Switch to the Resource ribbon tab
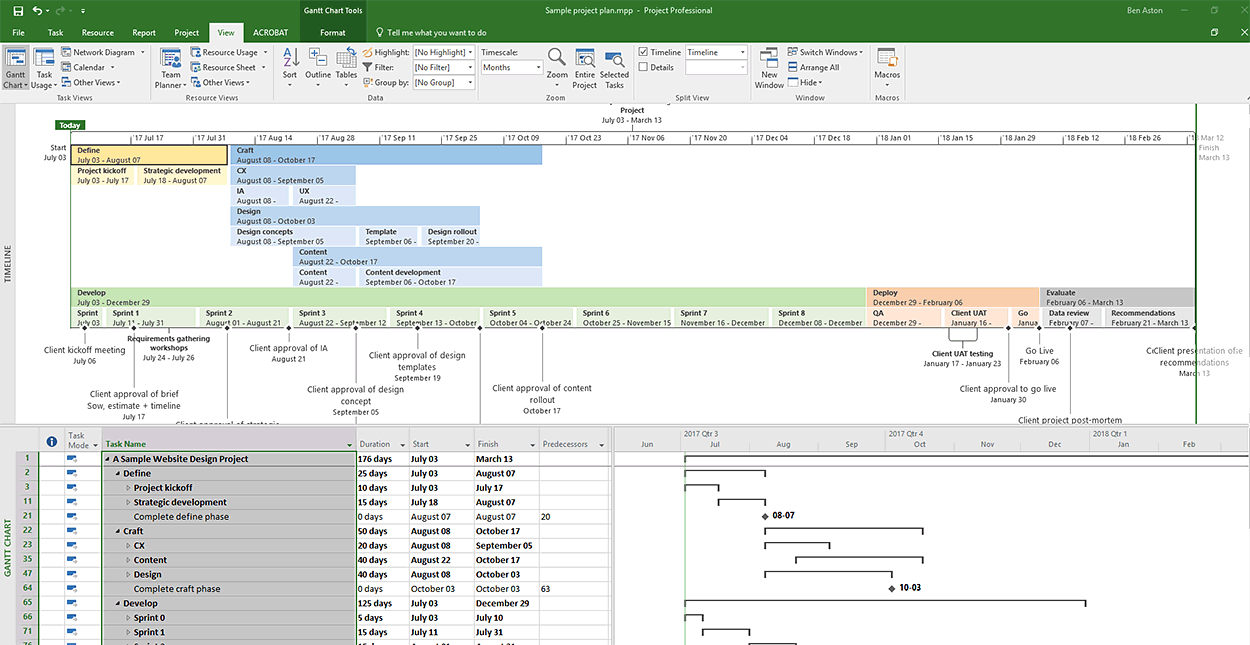1250x645 pixels. [x=97, y=33]
